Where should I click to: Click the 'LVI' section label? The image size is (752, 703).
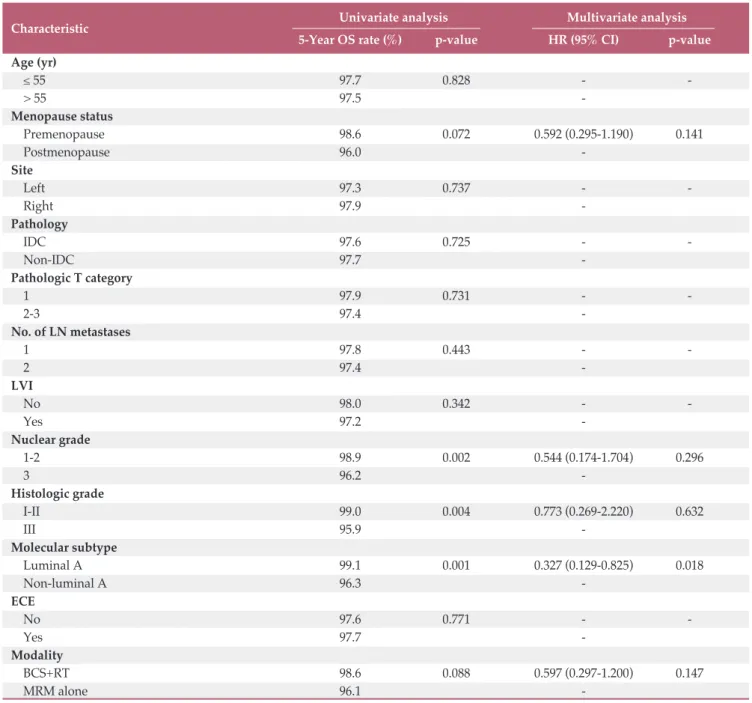tap(22, 386)
